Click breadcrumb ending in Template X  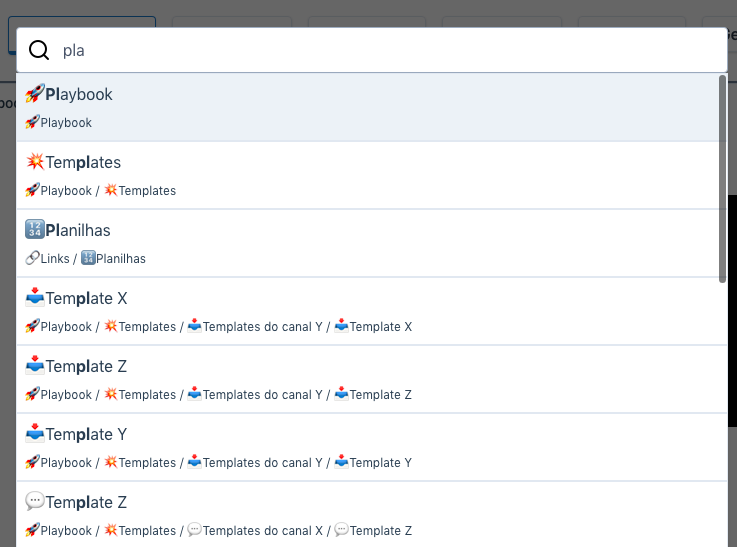pyautogui.click(x=219, y=326)
